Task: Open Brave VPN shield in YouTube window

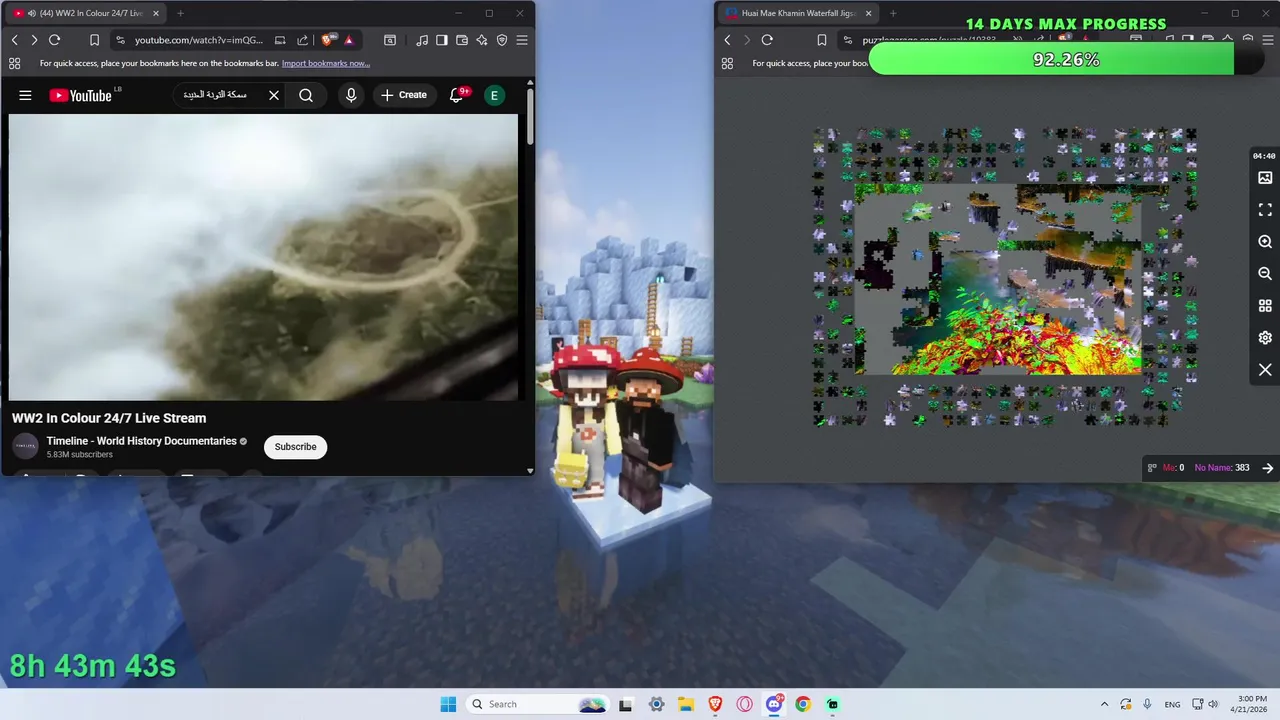Action: pyautogui.click(x=502, y=40)
